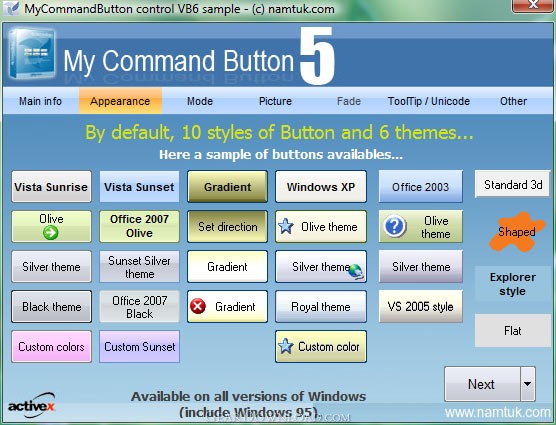This screenshot has height=425, width=556.
Task: Click 'Here a sample of buttons availables...' text
Action: click(x=281, y=155)
